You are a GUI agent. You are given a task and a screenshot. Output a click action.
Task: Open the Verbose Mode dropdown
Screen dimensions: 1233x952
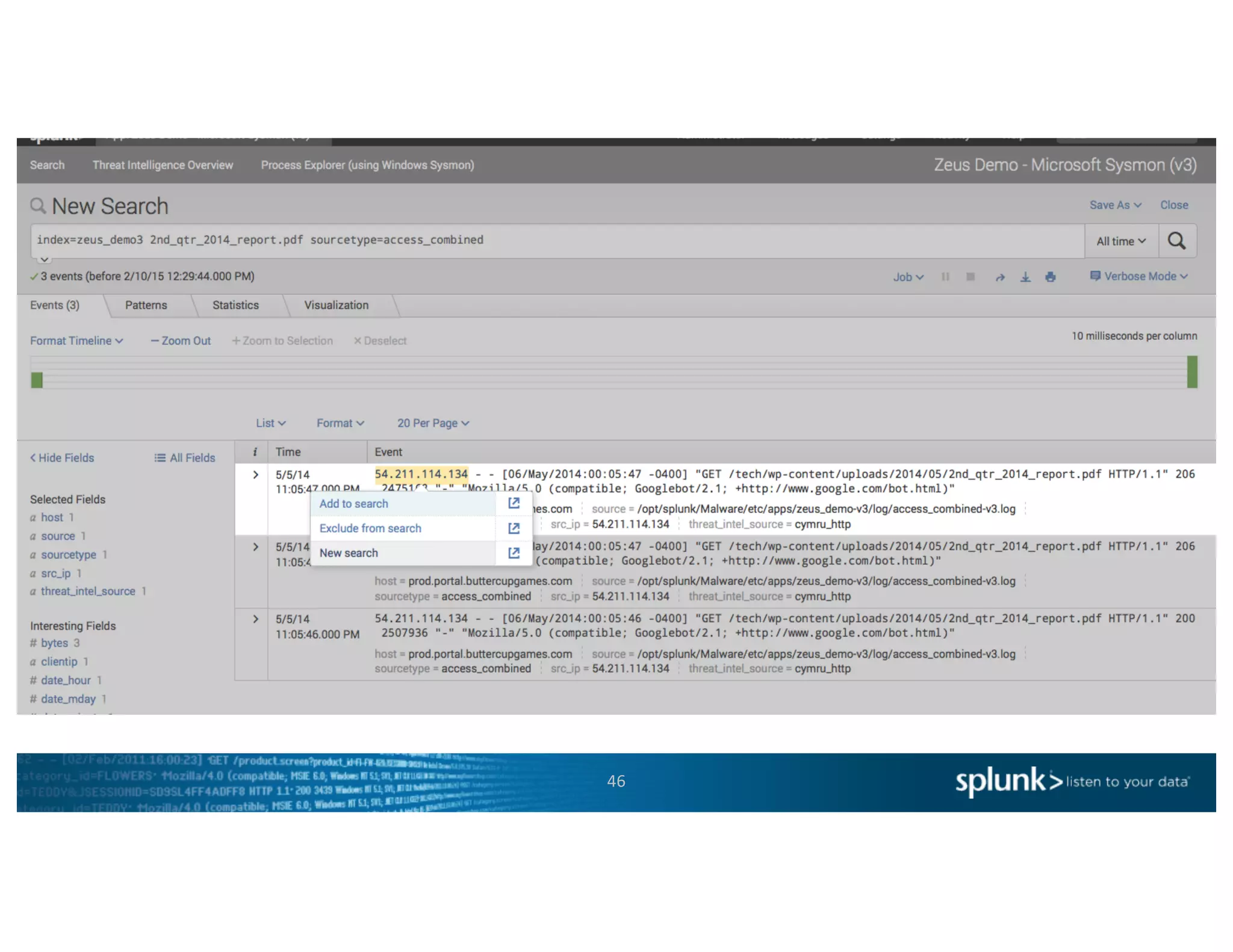[1138, 276]
